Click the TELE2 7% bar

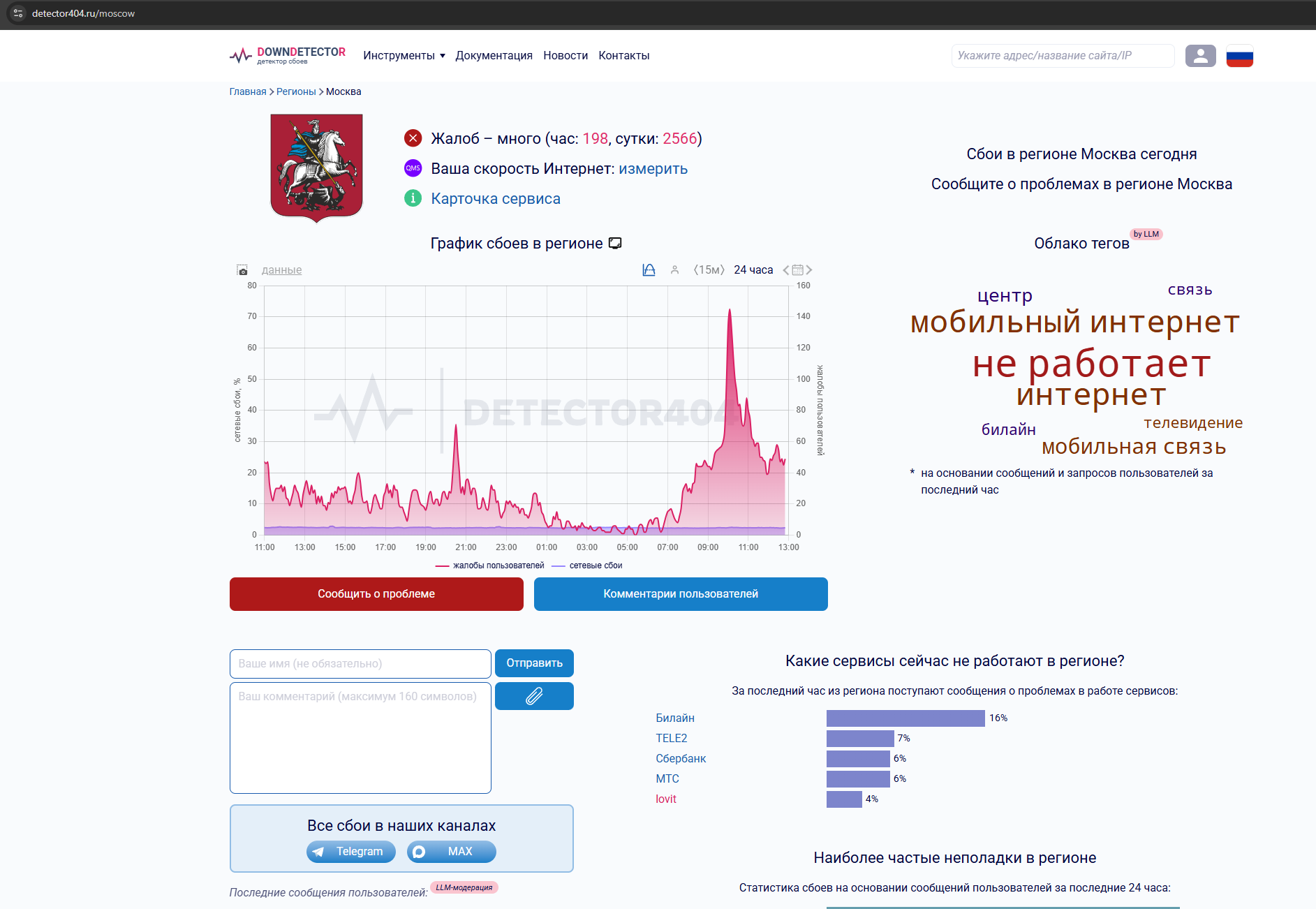pyautogui.click(x=860, y=739)
